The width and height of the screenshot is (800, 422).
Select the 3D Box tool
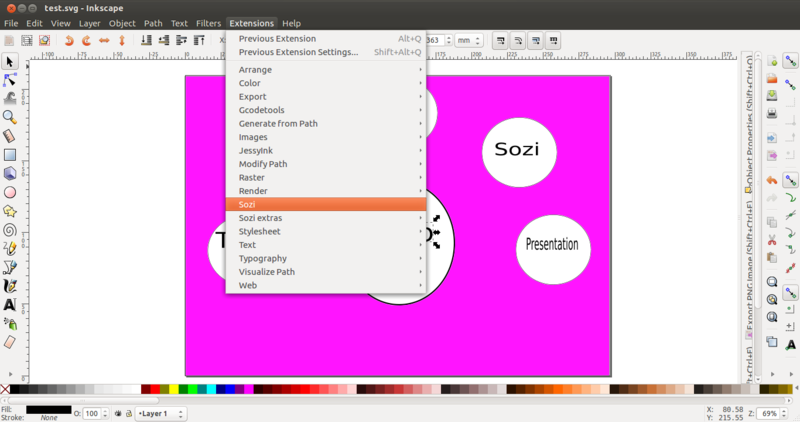(x=10, y=173)
